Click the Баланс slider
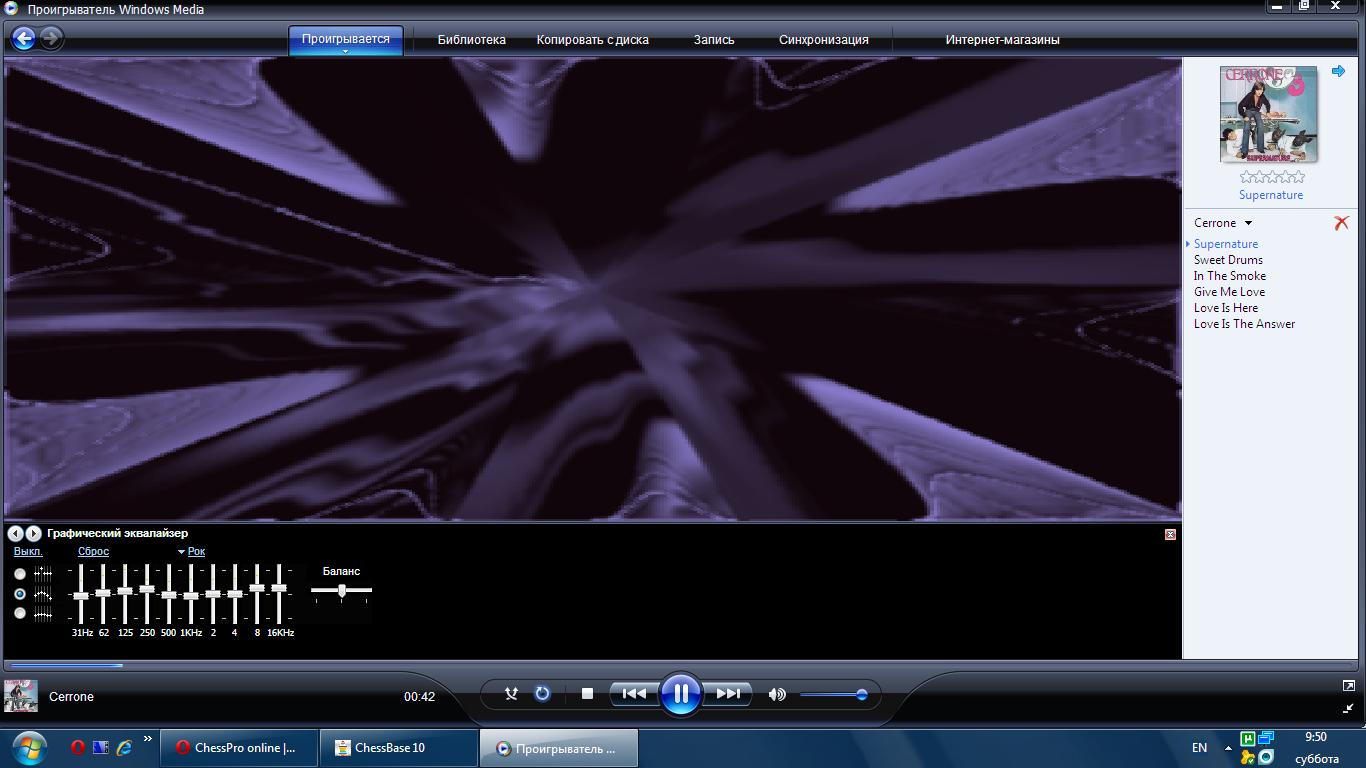 pos(342,591)
